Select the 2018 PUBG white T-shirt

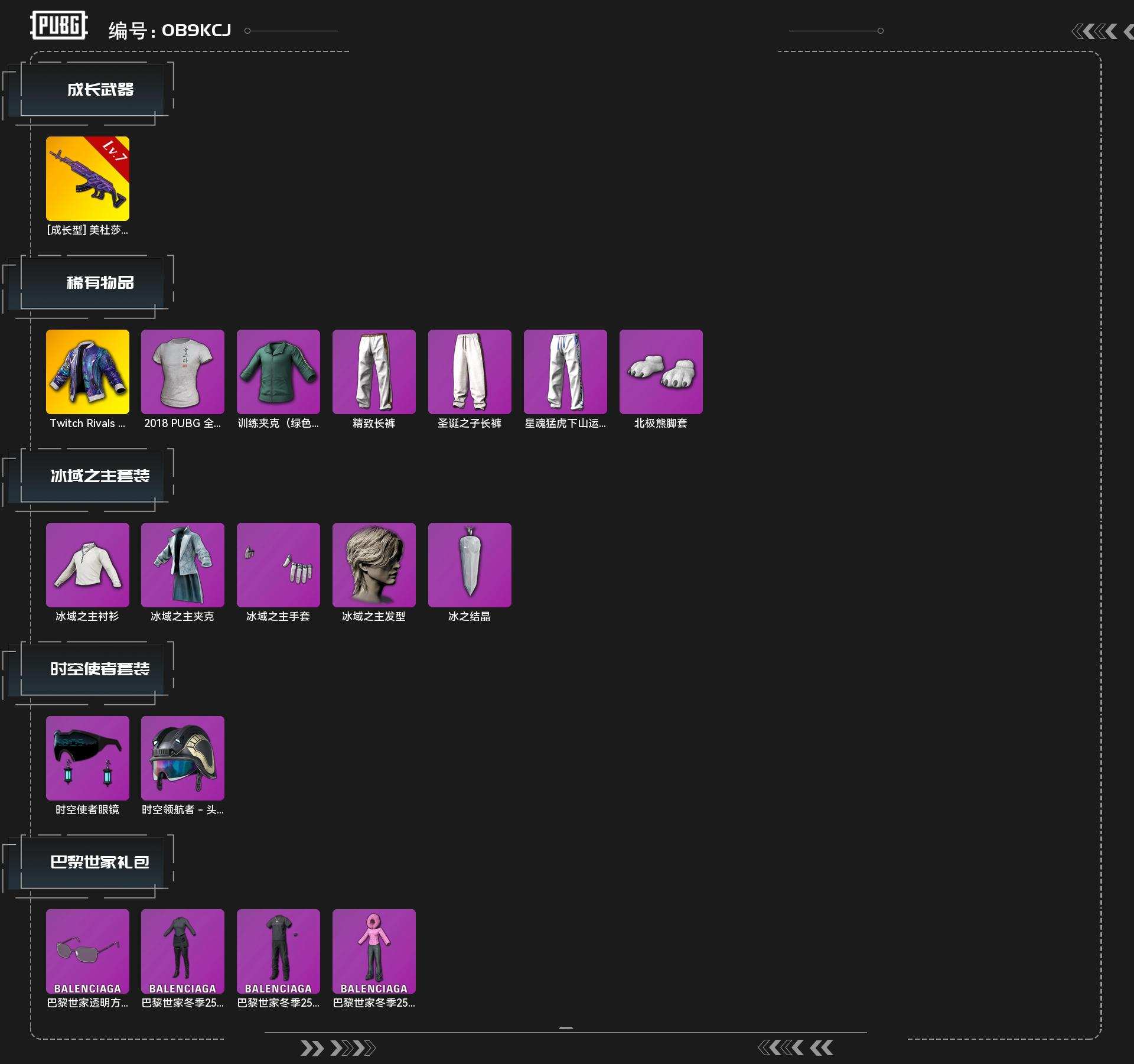pos(183,372)
